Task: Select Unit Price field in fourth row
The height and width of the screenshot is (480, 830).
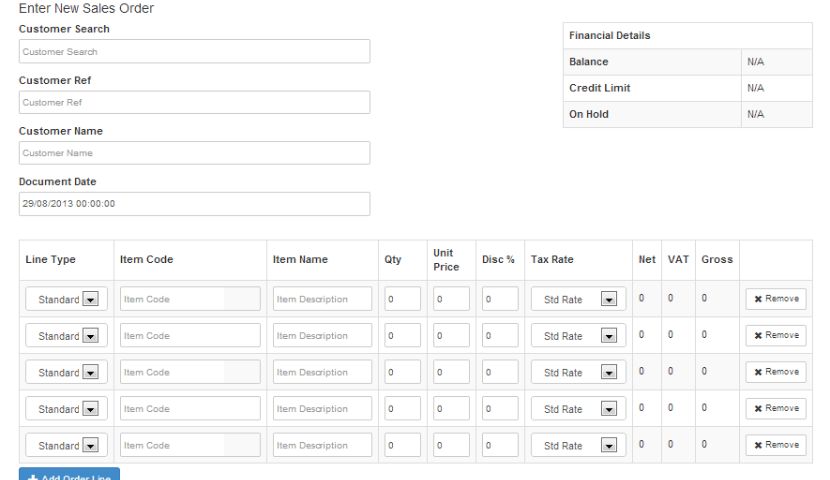Action: coord(451,409)
